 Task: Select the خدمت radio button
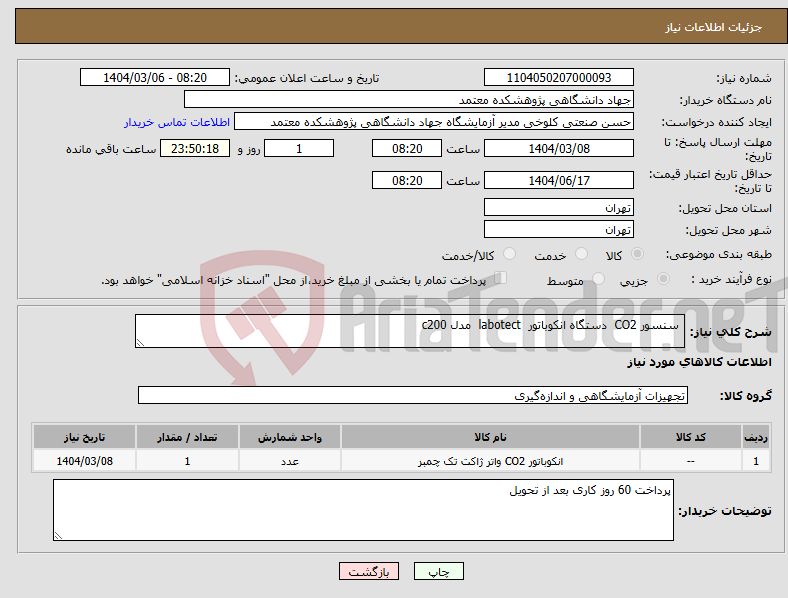click(x=581, y=254)
